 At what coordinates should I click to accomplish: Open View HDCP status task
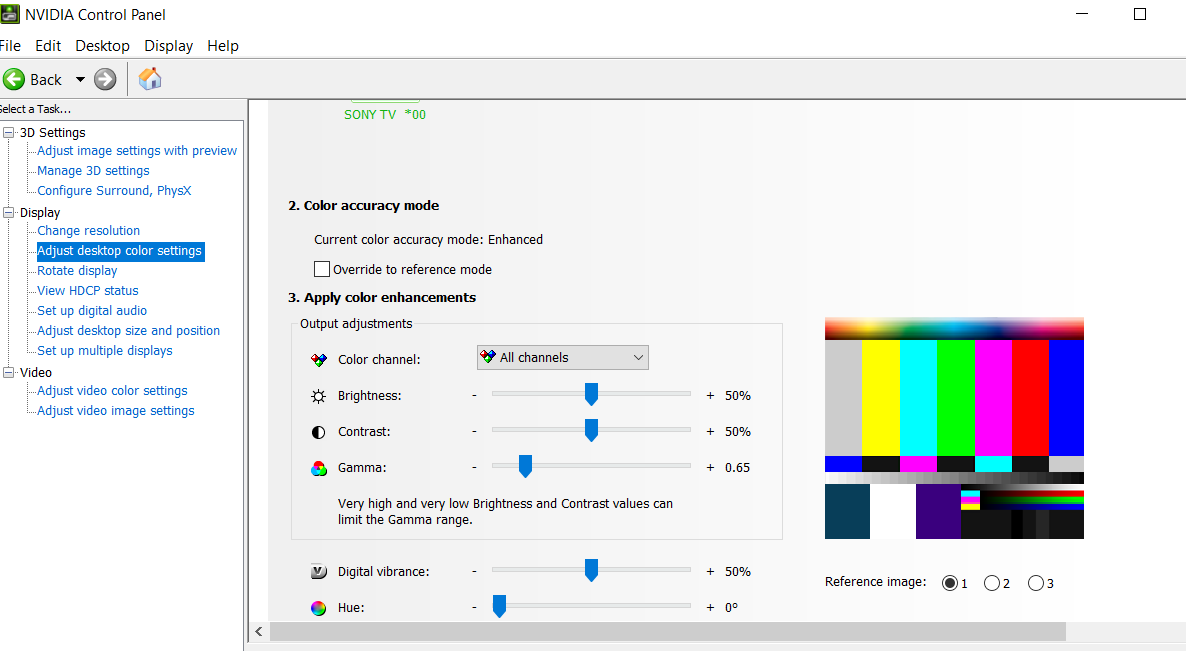tap(88, 290)
